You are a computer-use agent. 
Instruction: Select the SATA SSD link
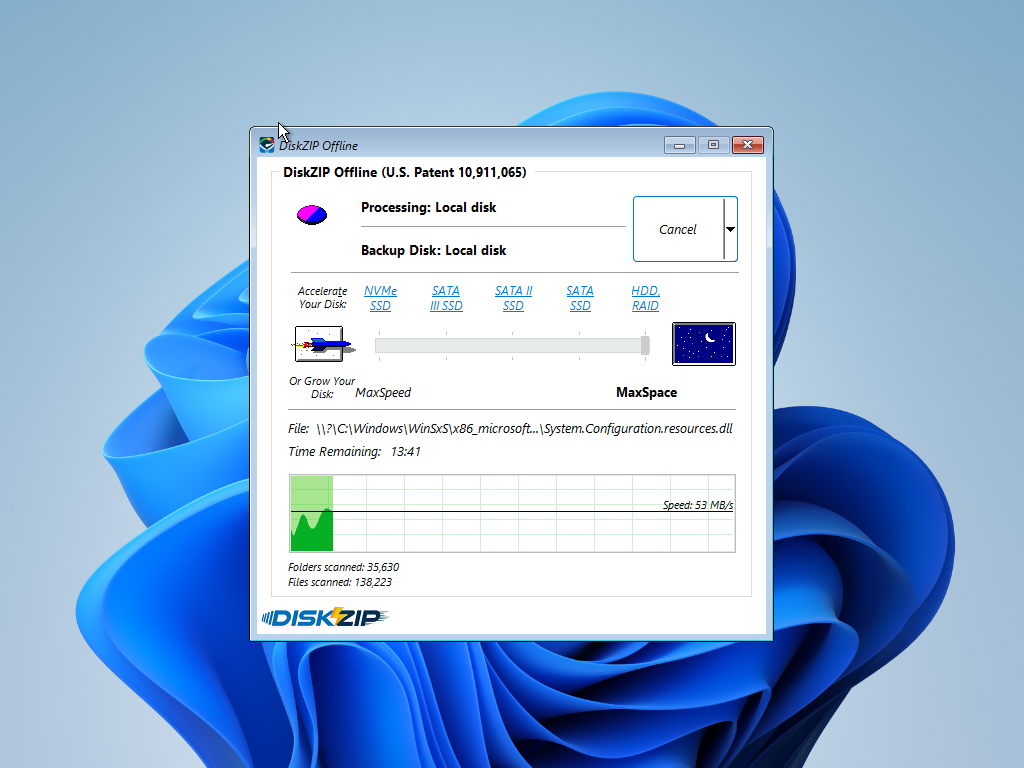click(x=580, y=298)
